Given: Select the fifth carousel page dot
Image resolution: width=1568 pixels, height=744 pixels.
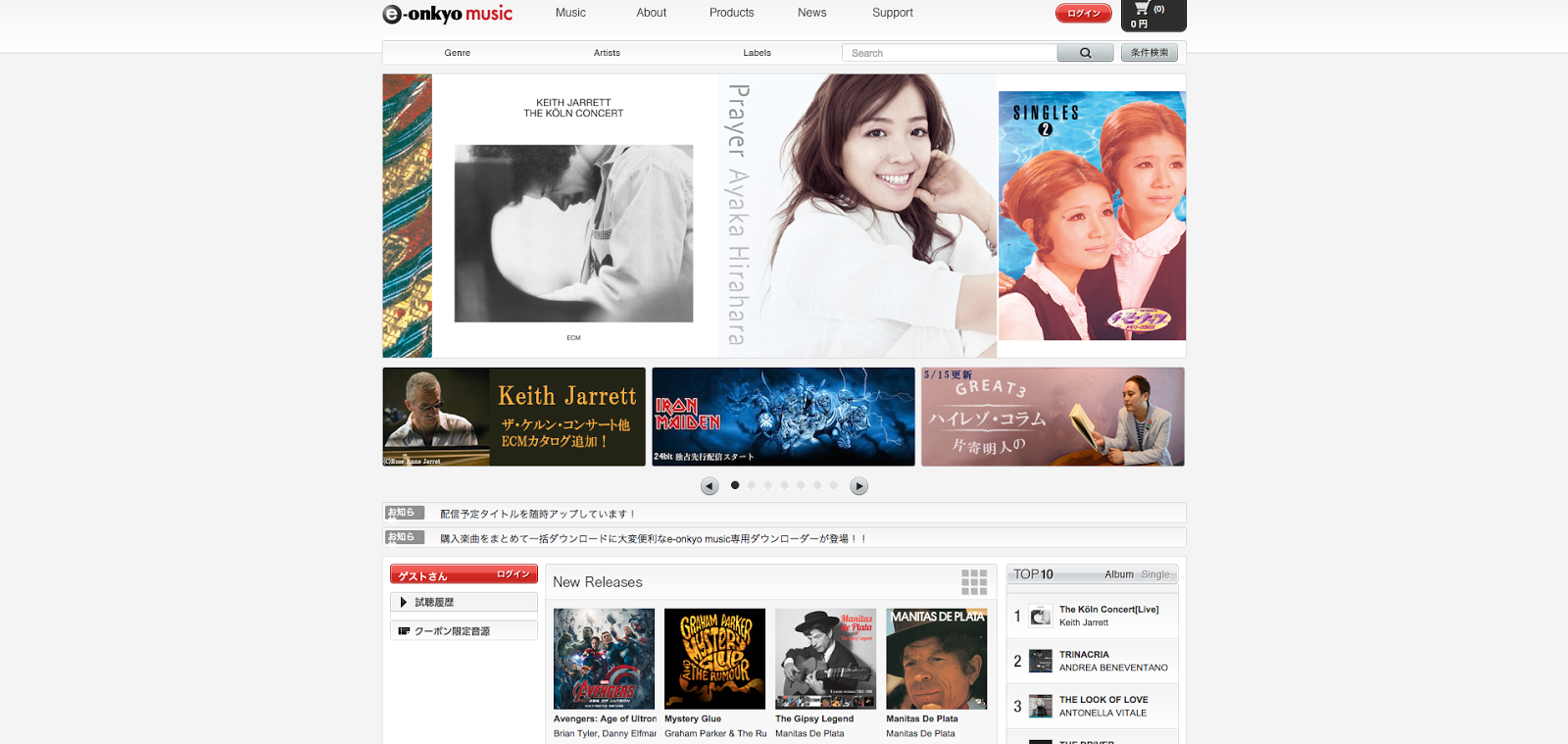Looking at the screenshot, I should (801, 485).
